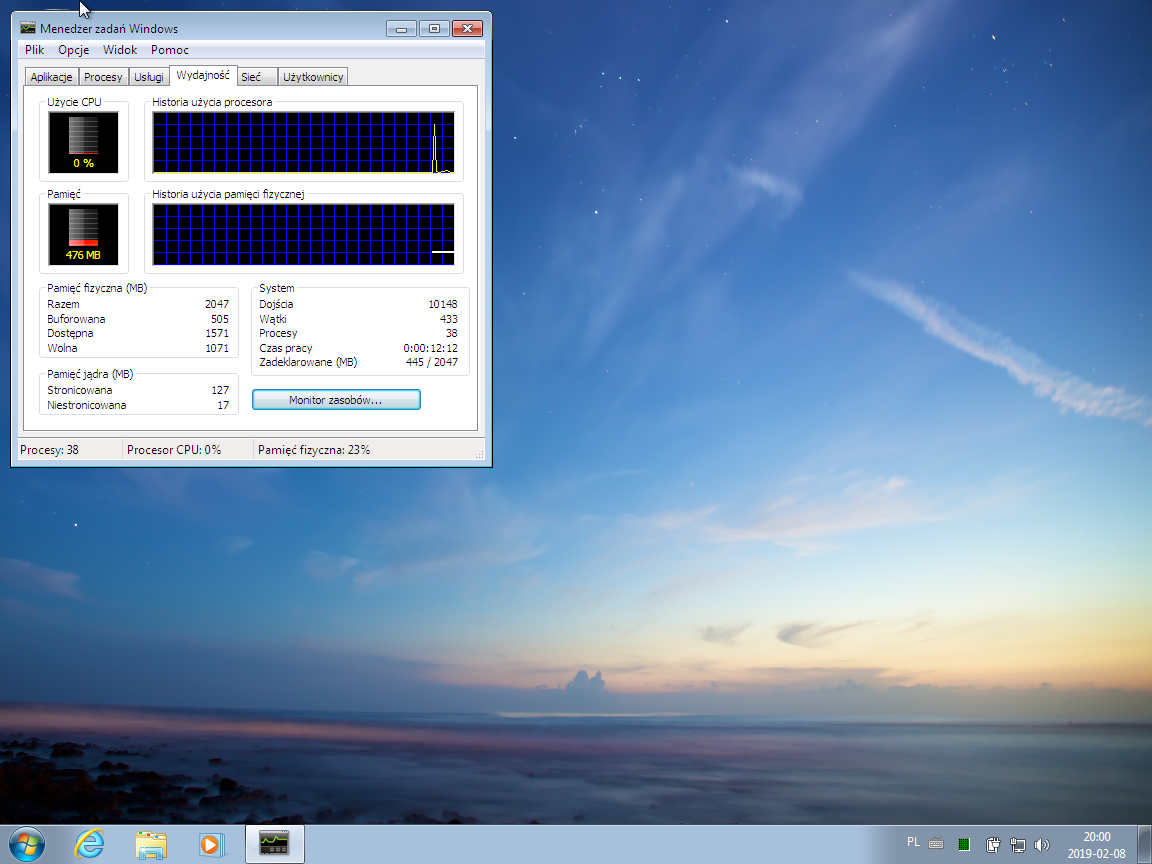Launch Windows Media Player from the taskbar
The height and width of the screenshot is (864, 1152).
pyautogui.click(x=211, y=843)
